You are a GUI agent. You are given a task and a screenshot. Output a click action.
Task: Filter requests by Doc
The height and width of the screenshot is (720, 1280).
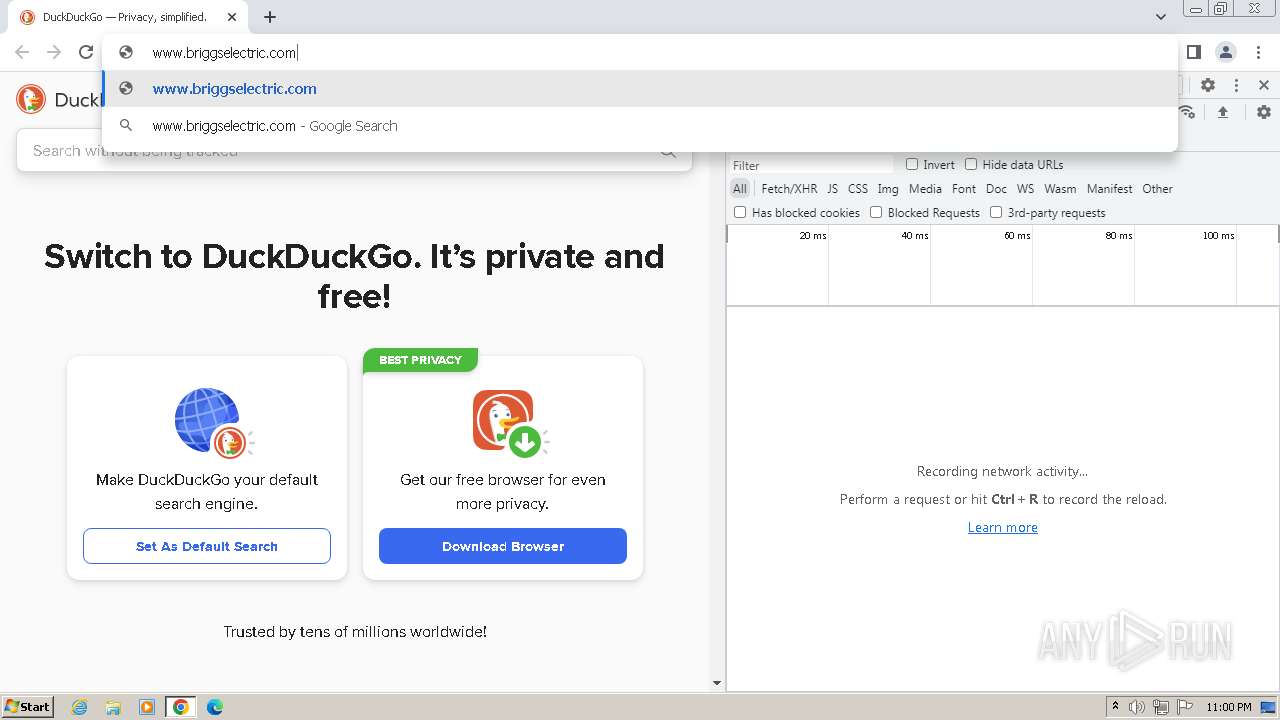coord(996,188)
